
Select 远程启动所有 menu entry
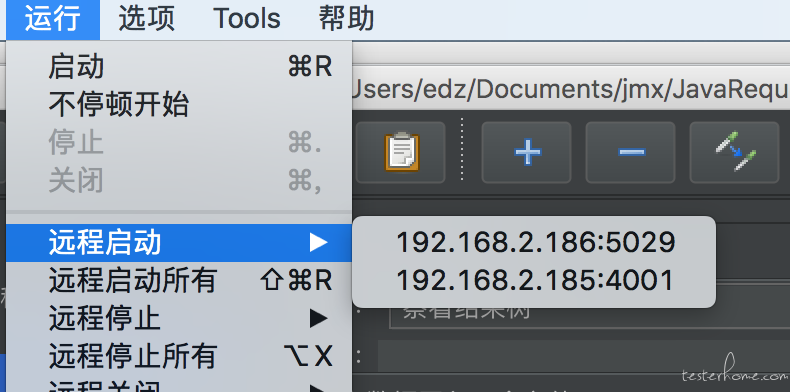click(x=179, y=280)
